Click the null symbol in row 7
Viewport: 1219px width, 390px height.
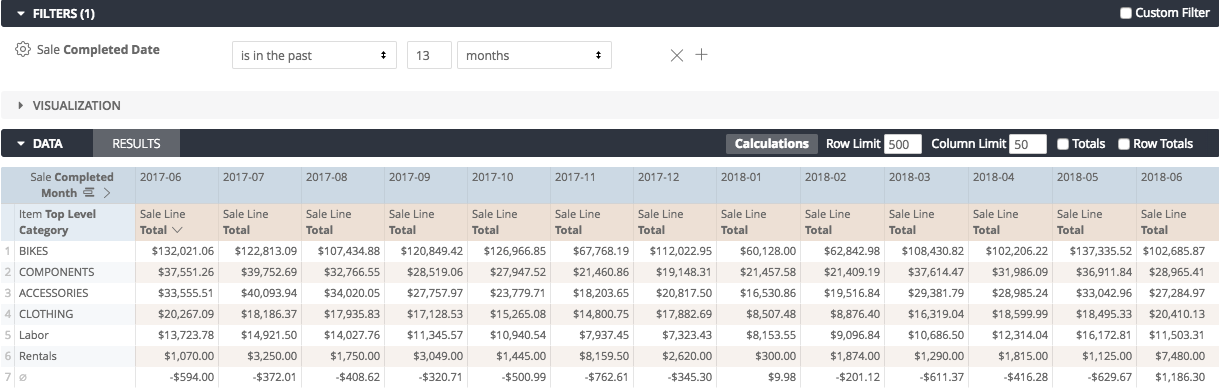tap(23, 377)
